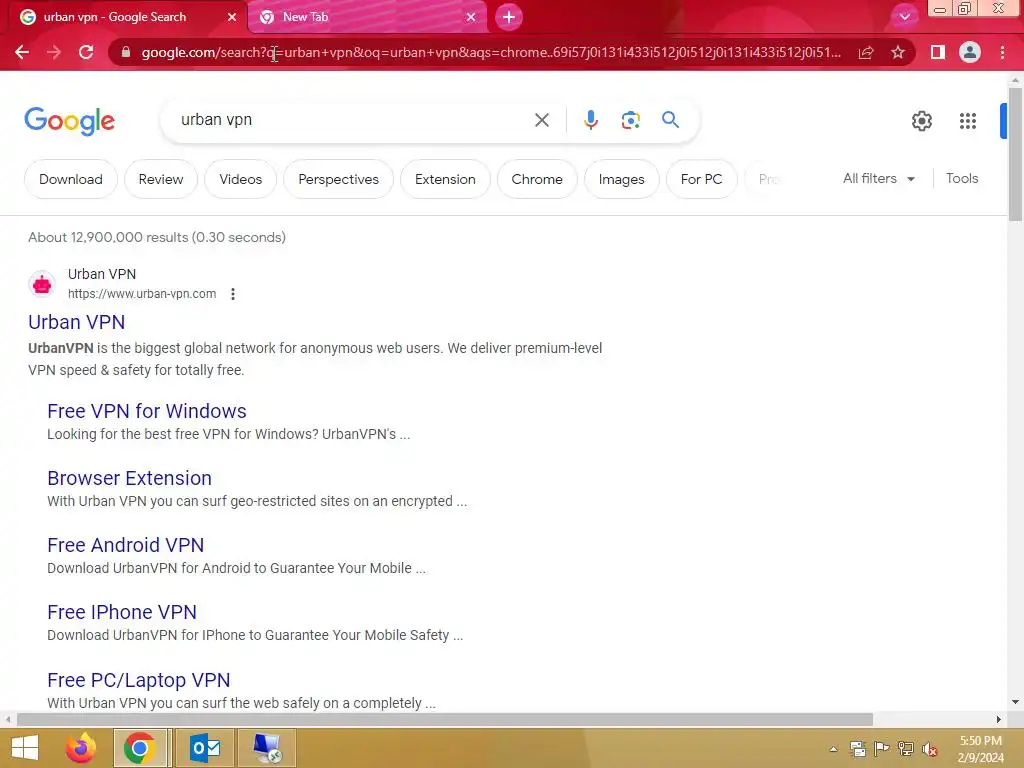This screenshot has width=1024, height=768.
Task: Click into the urban vpn search field
Action: [353, 120]
